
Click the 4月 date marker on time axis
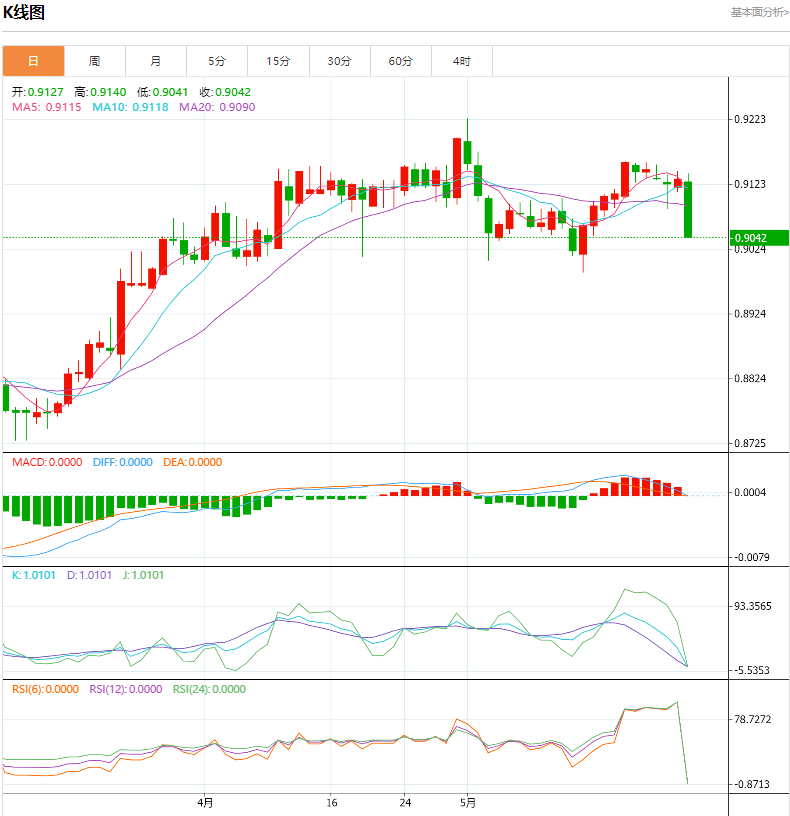[x=205, y=802]
